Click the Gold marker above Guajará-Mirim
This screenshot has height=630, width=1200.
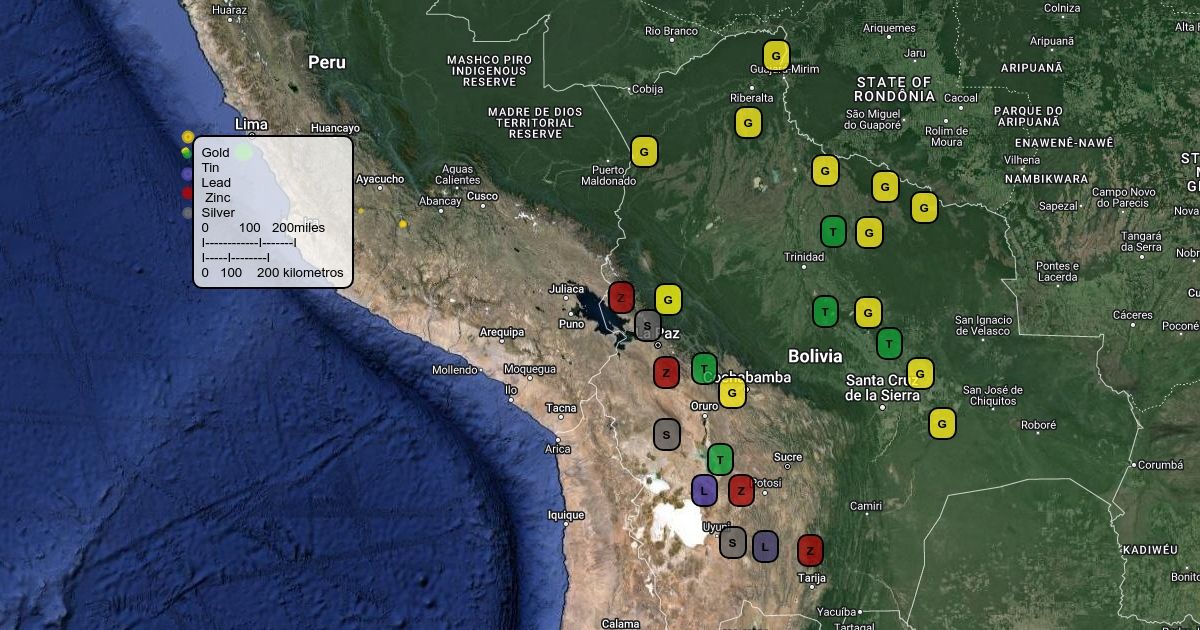(776, 54)
